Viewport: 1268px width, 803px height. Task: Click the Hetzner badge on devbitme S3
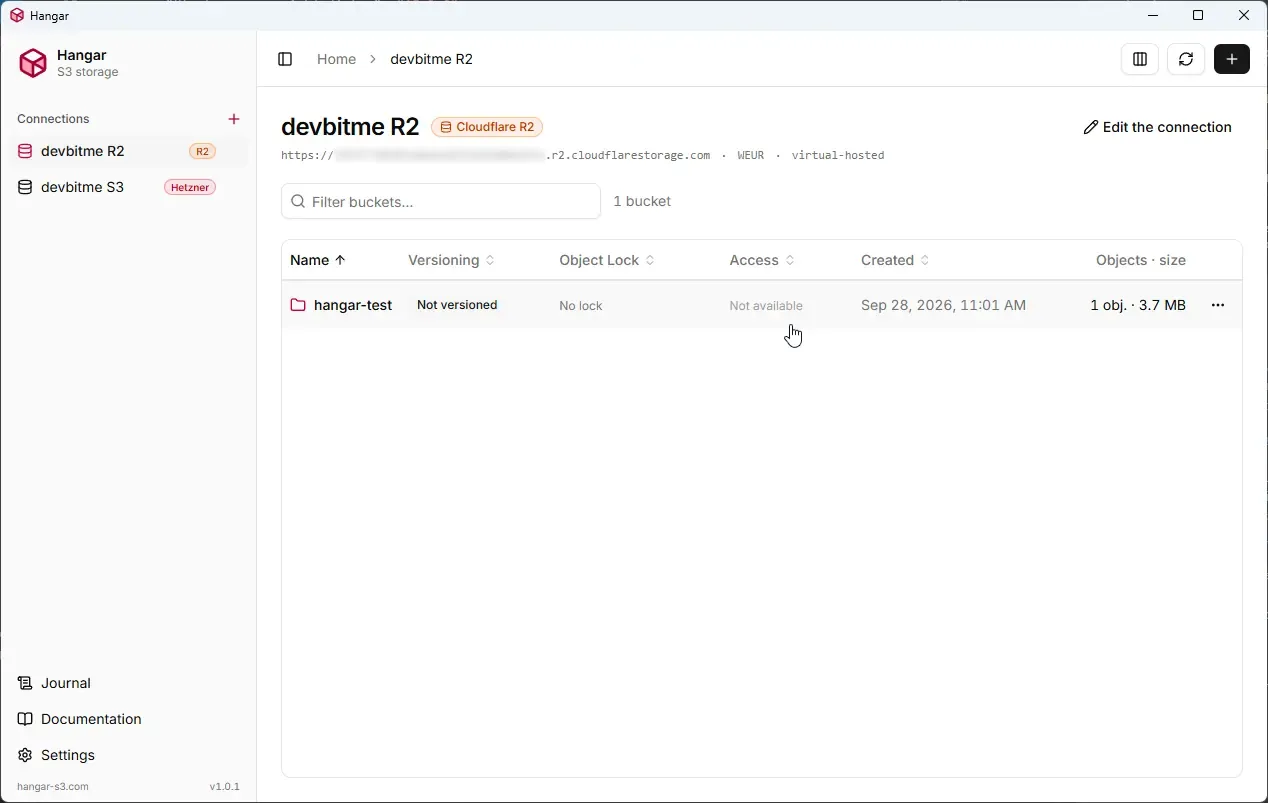tap(190, 187)
